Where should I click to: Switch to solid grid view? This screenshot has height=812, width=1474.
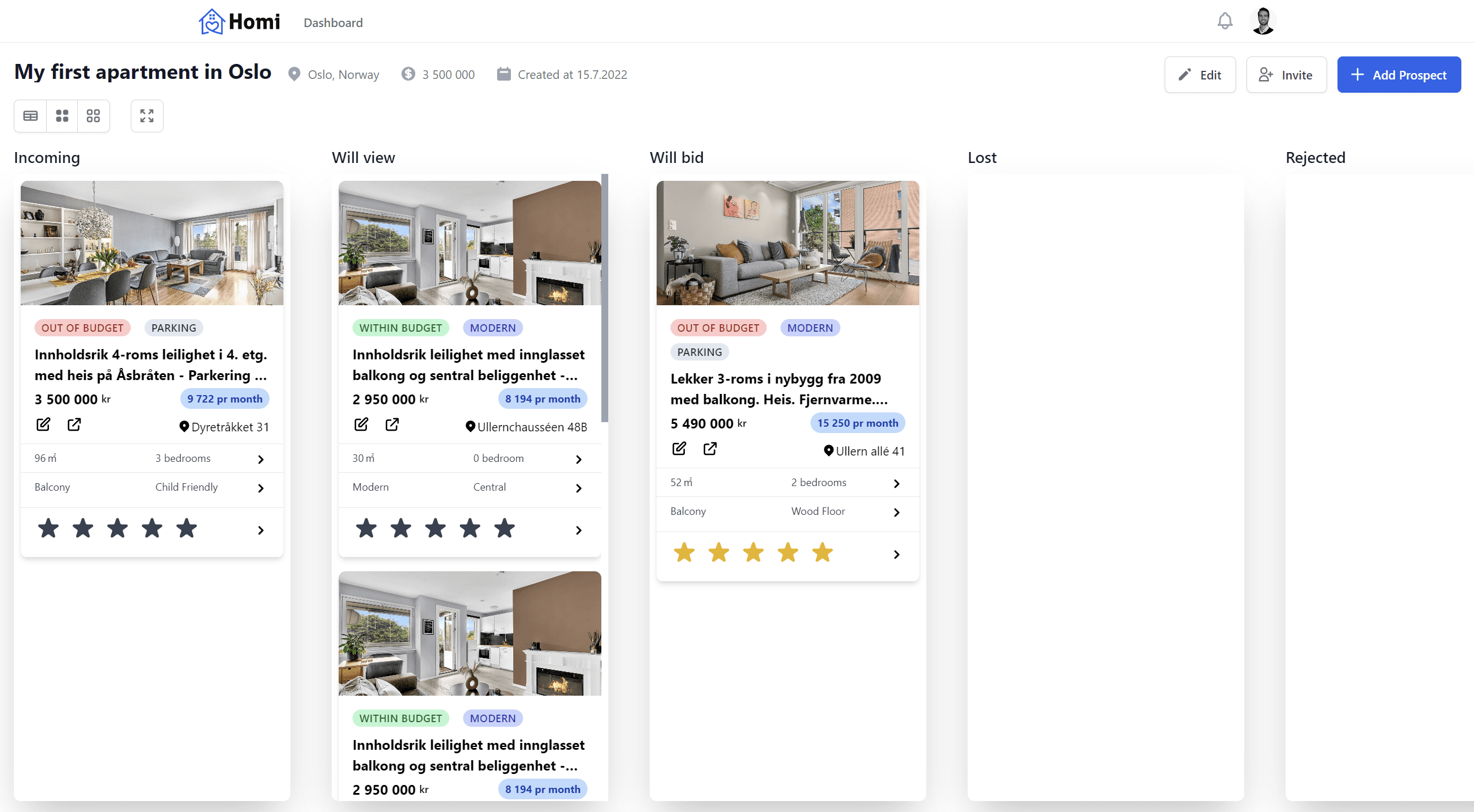click(x=62, y=116)
